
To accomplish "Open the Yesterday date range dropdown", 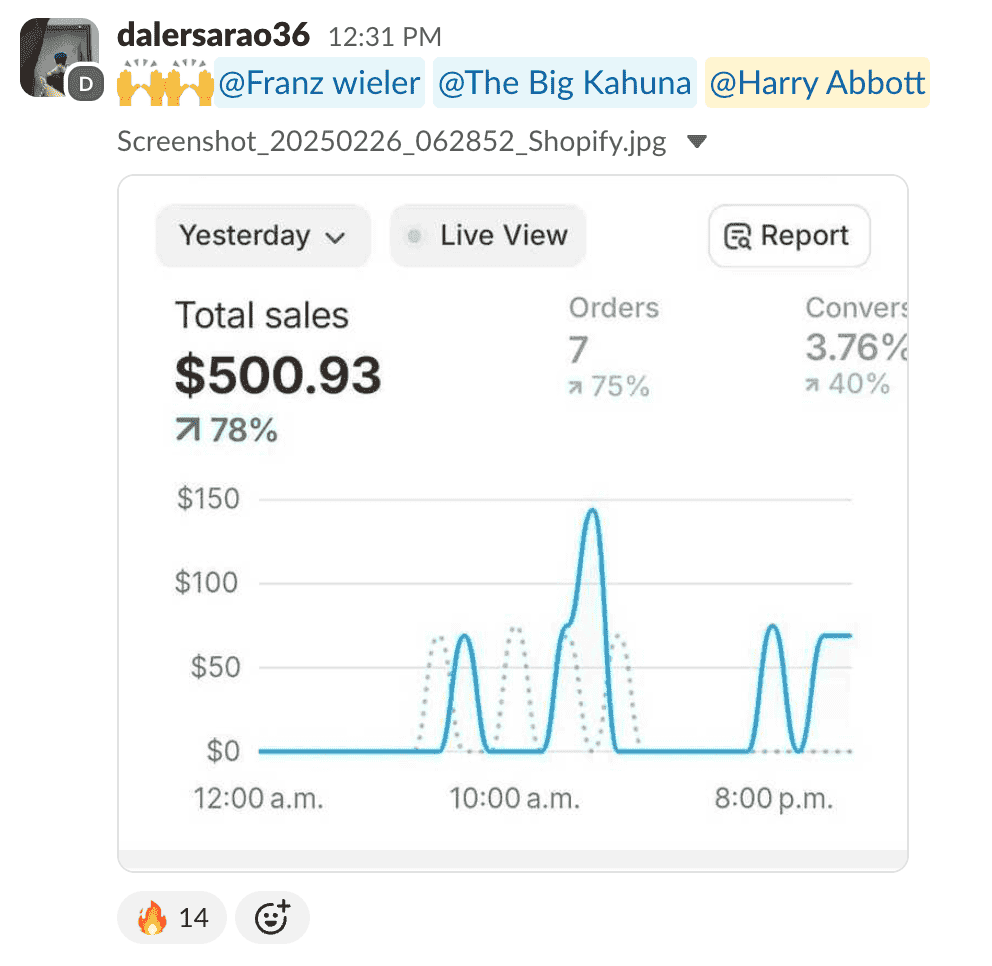I will click(262, 237).
